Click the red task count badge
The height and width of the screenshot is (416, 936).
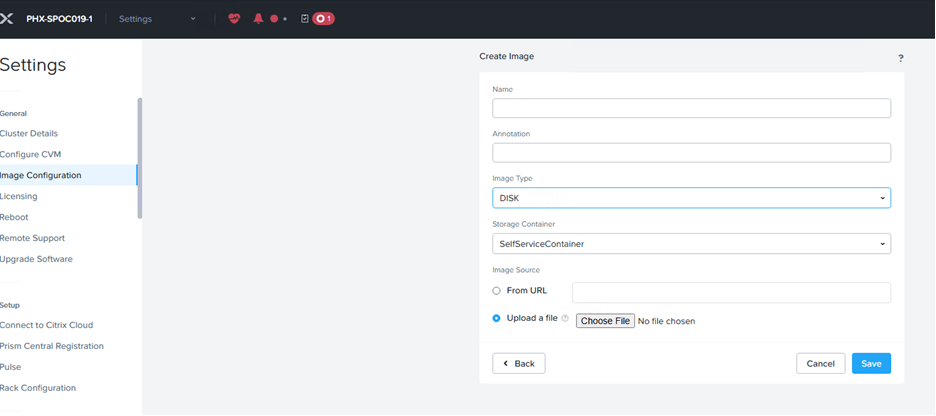[x=324, y=19]
